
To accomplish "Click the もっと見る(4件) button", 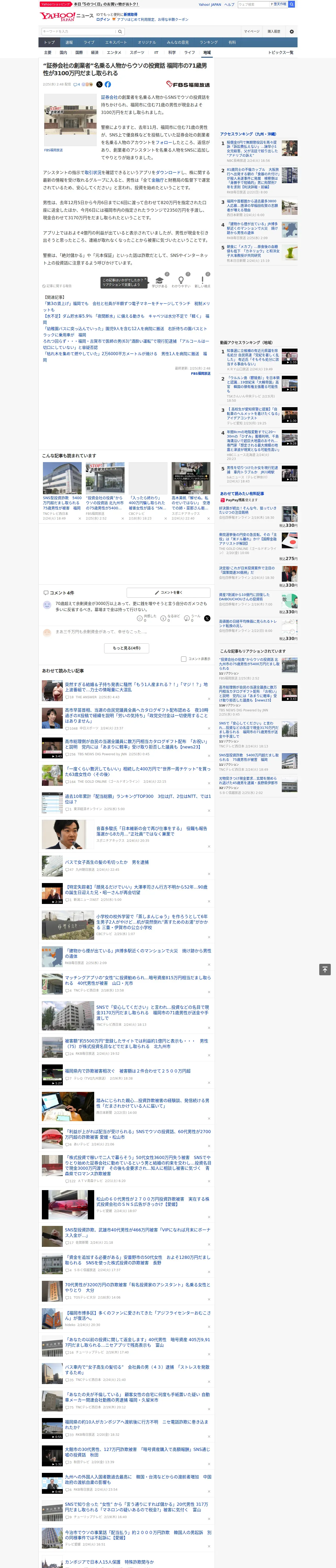I will [x=127, y=648].
